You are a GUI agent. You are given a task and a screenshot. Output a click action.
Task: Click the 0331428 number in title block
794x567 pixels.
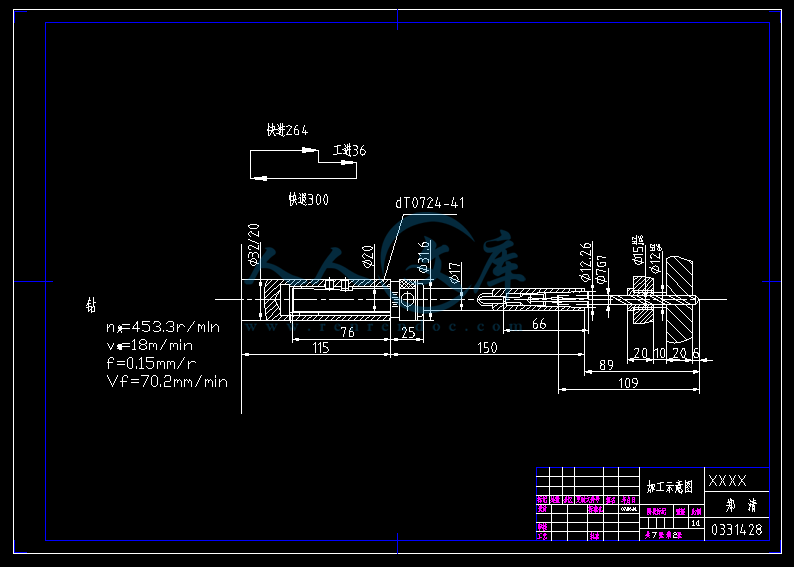737,530
